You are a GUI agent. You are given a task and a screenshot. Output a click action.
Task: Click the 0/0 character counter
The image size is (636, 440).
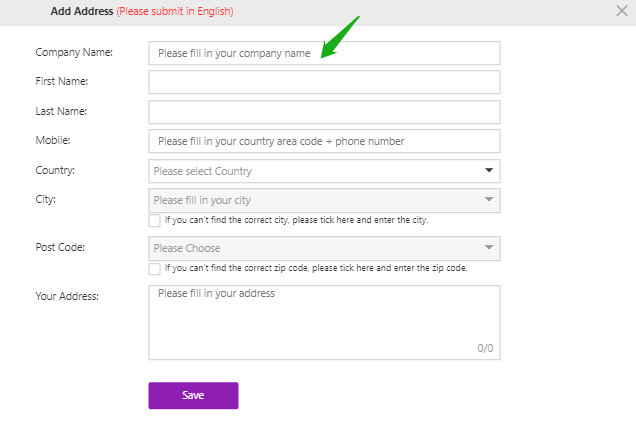tap(485, 348)
